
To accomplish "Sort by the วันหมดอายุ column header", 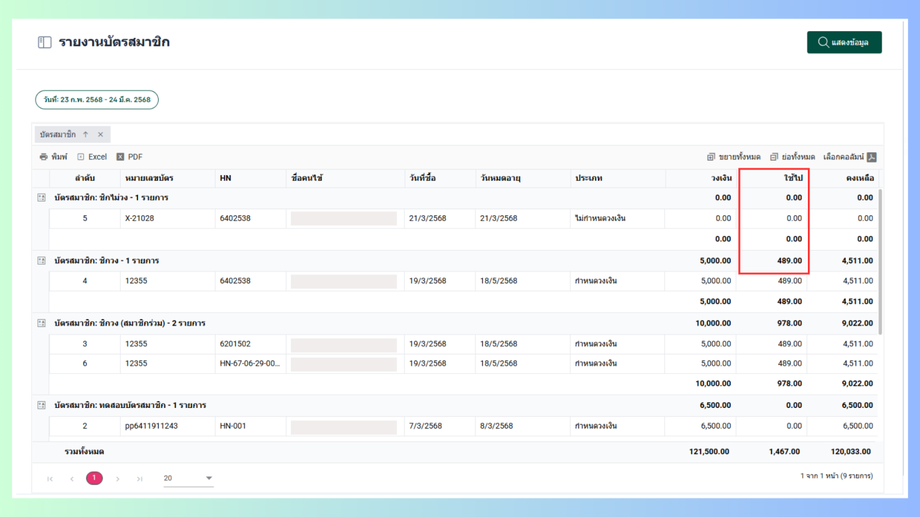I will (500, 178).
